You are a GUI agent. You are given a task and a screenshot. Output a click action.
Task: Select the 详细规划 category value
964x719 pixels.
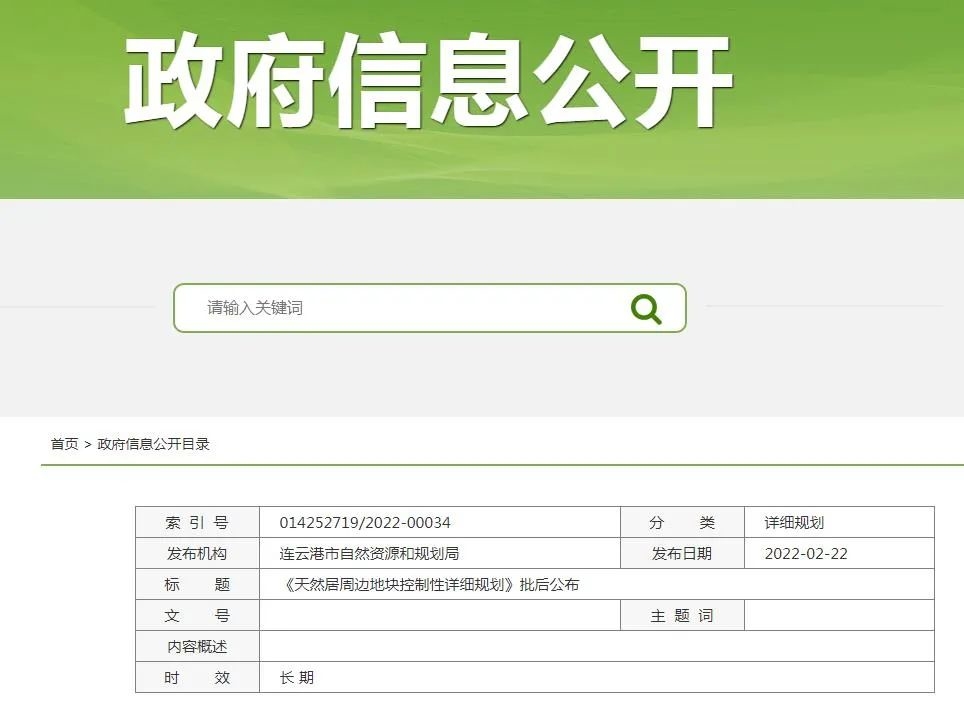click(x=794, y=523)
